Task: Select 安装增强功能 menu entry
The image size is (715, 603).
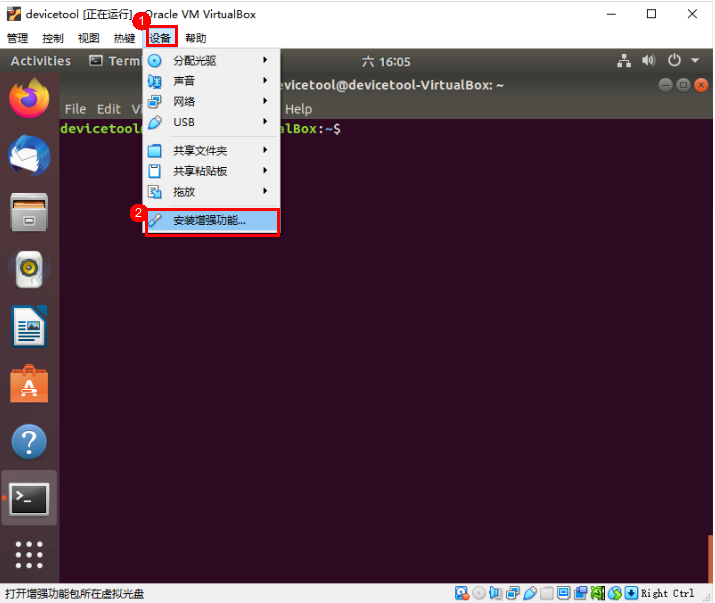Action: [211, 220]
